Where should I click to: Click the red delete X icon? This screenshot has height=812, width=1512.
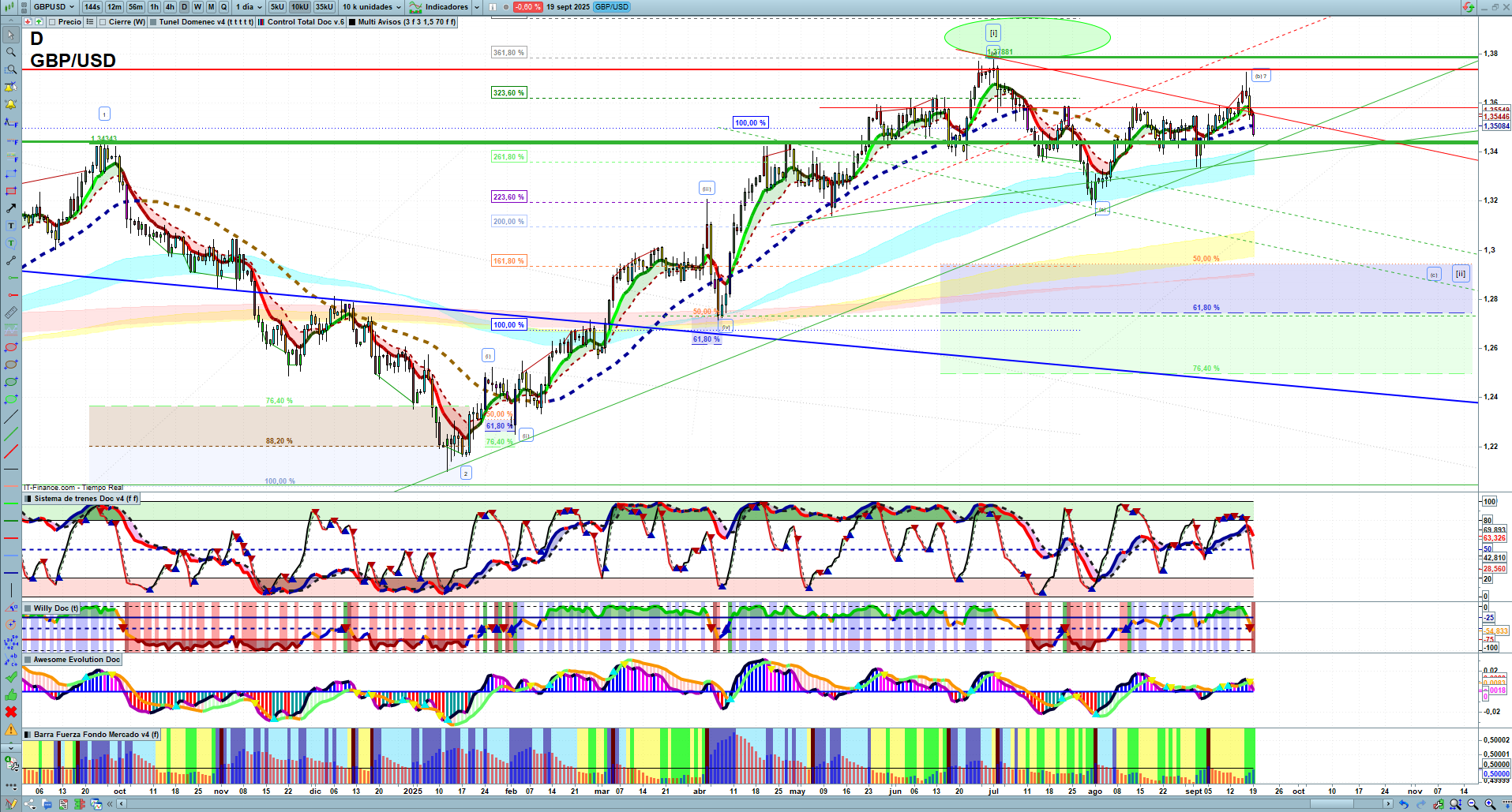(x=11, y=712)
